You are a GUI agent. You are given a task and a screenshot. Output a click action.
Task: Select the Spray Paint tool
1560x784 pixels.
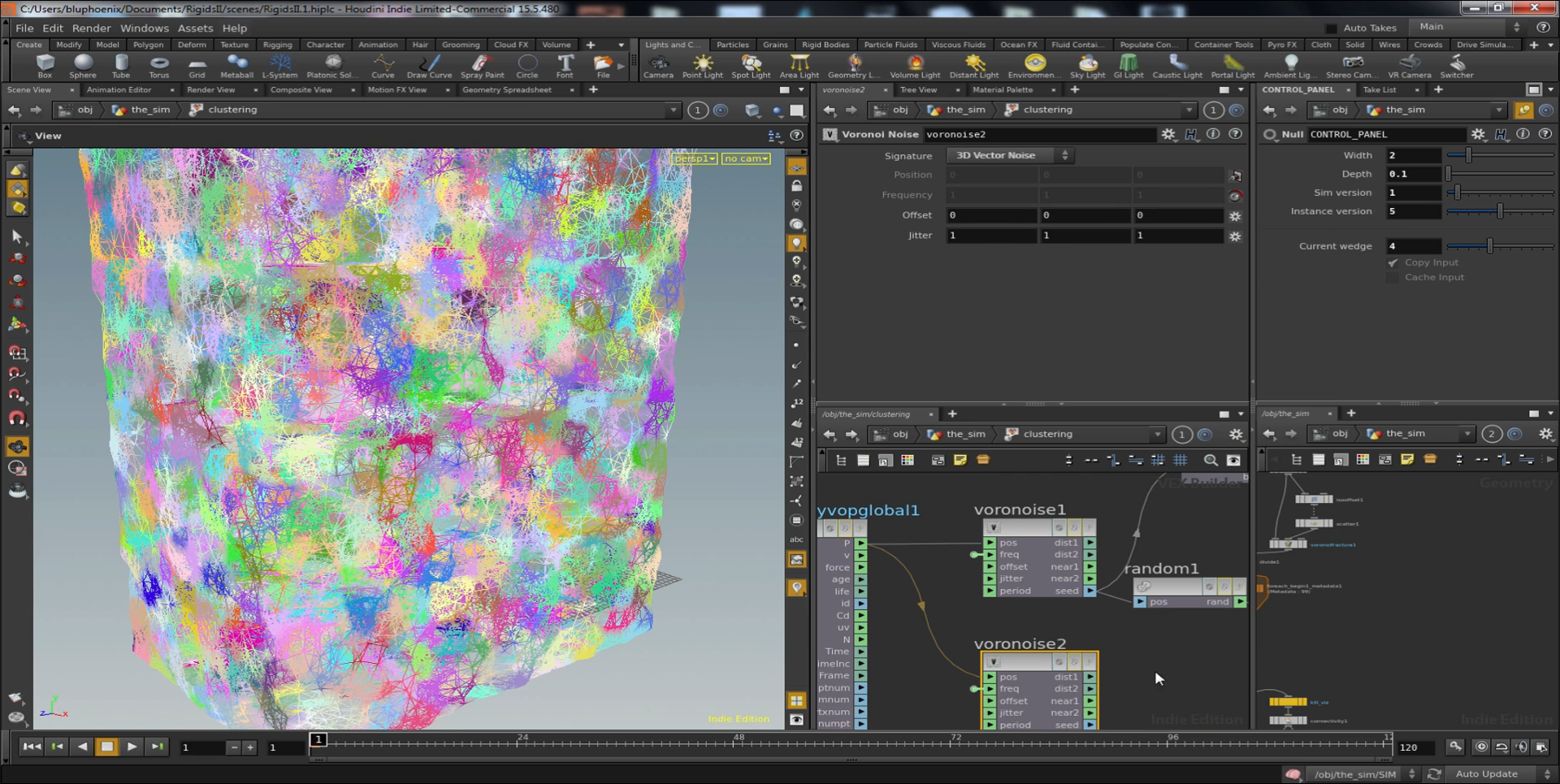point(482,67)
